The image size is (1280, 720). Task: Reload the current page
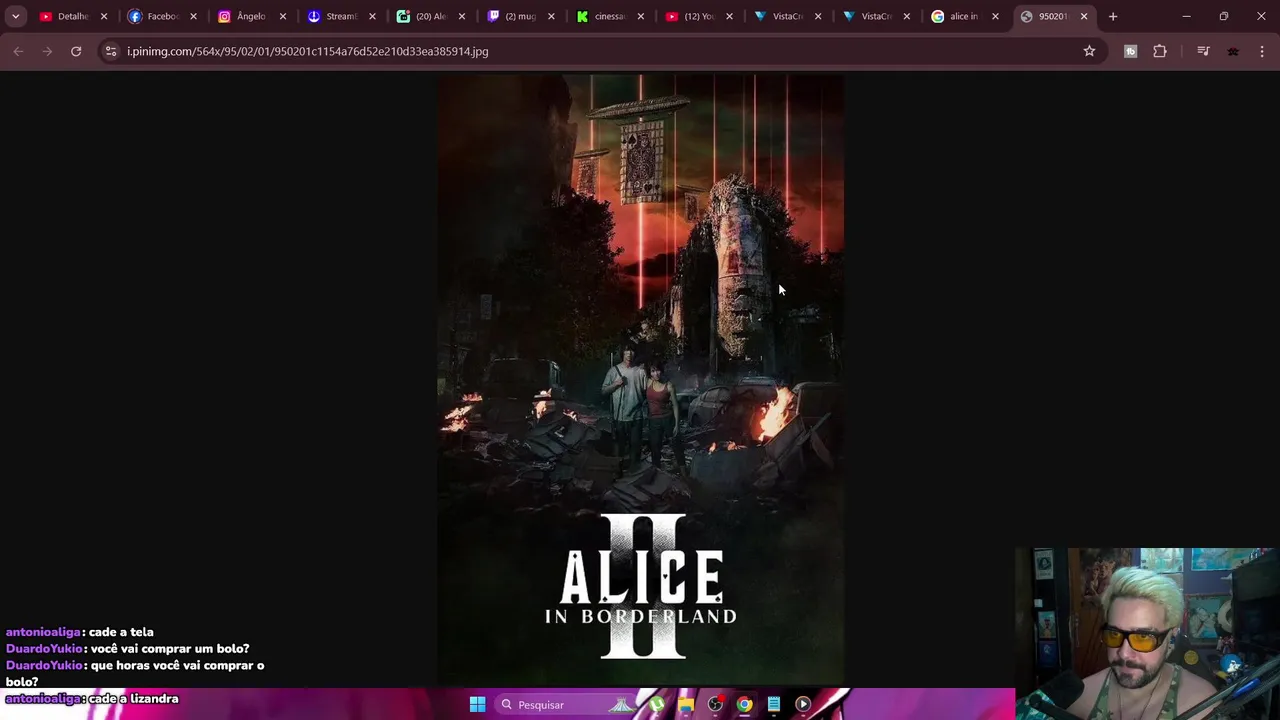coord(76,51)
